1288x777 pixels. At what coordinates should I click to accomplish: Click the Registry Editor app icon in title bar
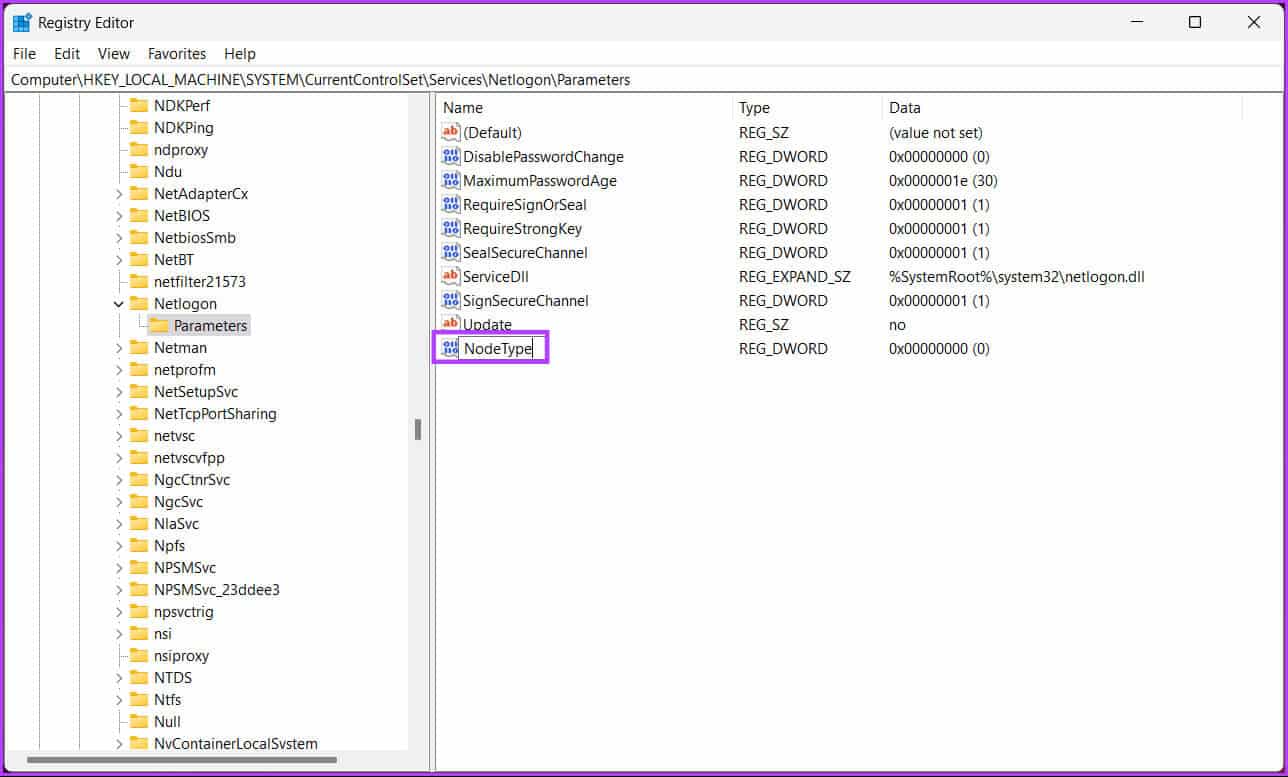click(x=22, y=22)
